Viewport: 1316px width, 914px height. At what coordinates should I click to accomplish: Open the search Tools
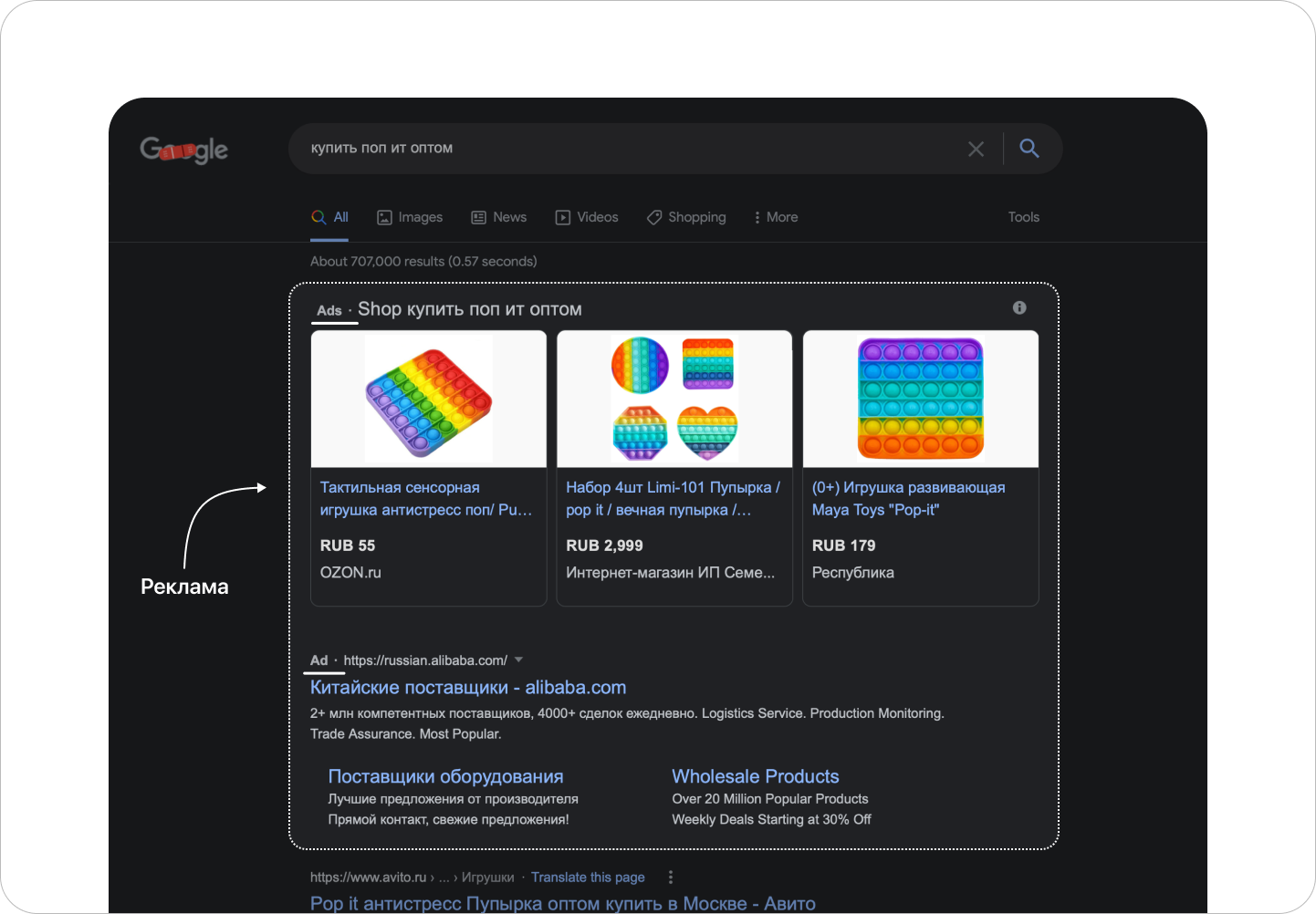(1024, 217)
